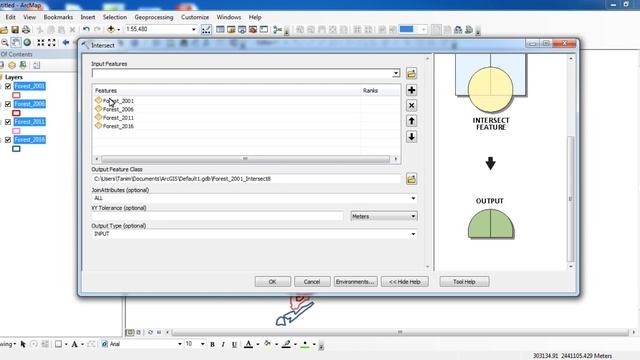Click the Environments... button

click(355, 282)
